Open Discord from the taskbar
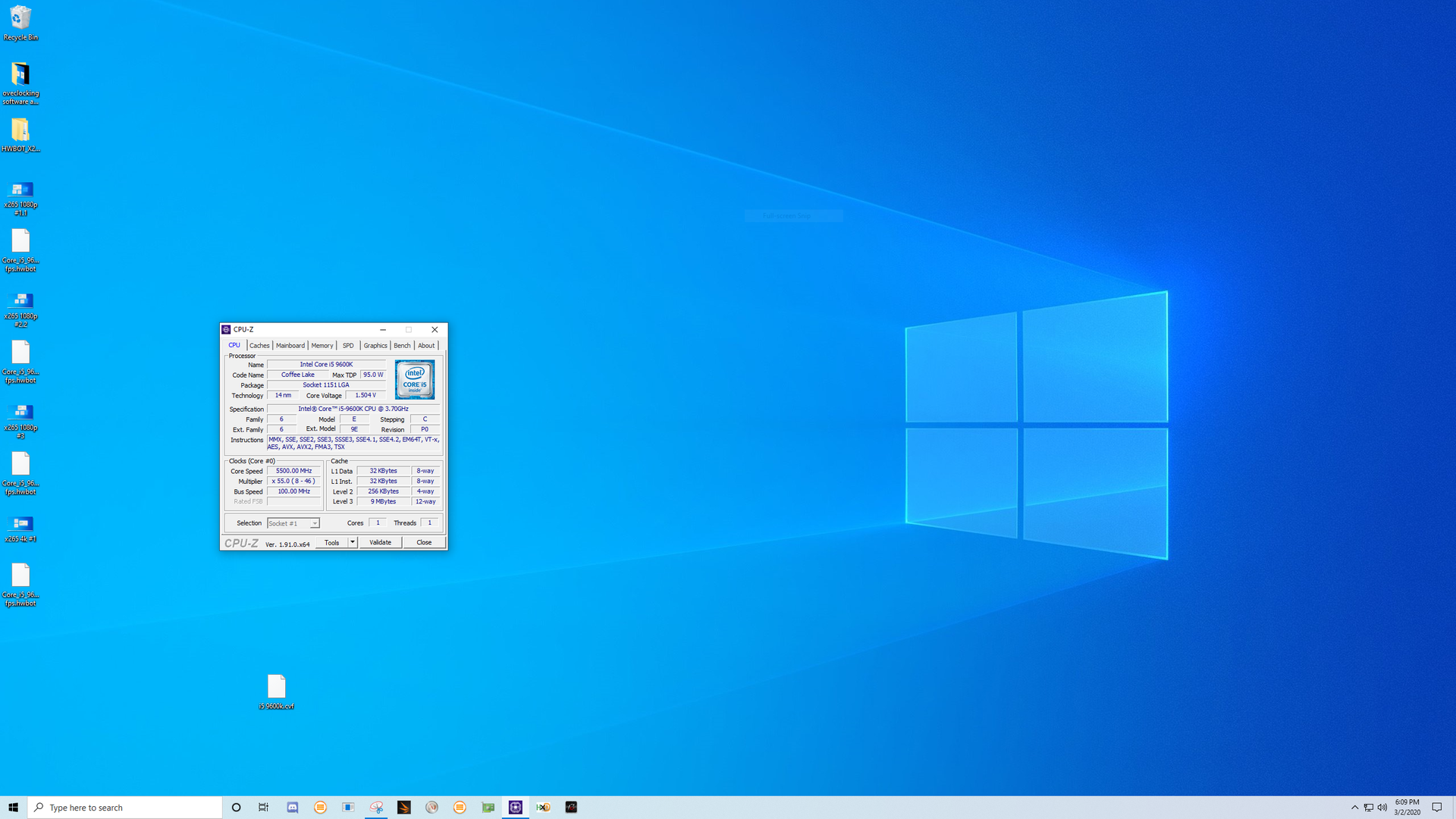 tap(293, 808)
